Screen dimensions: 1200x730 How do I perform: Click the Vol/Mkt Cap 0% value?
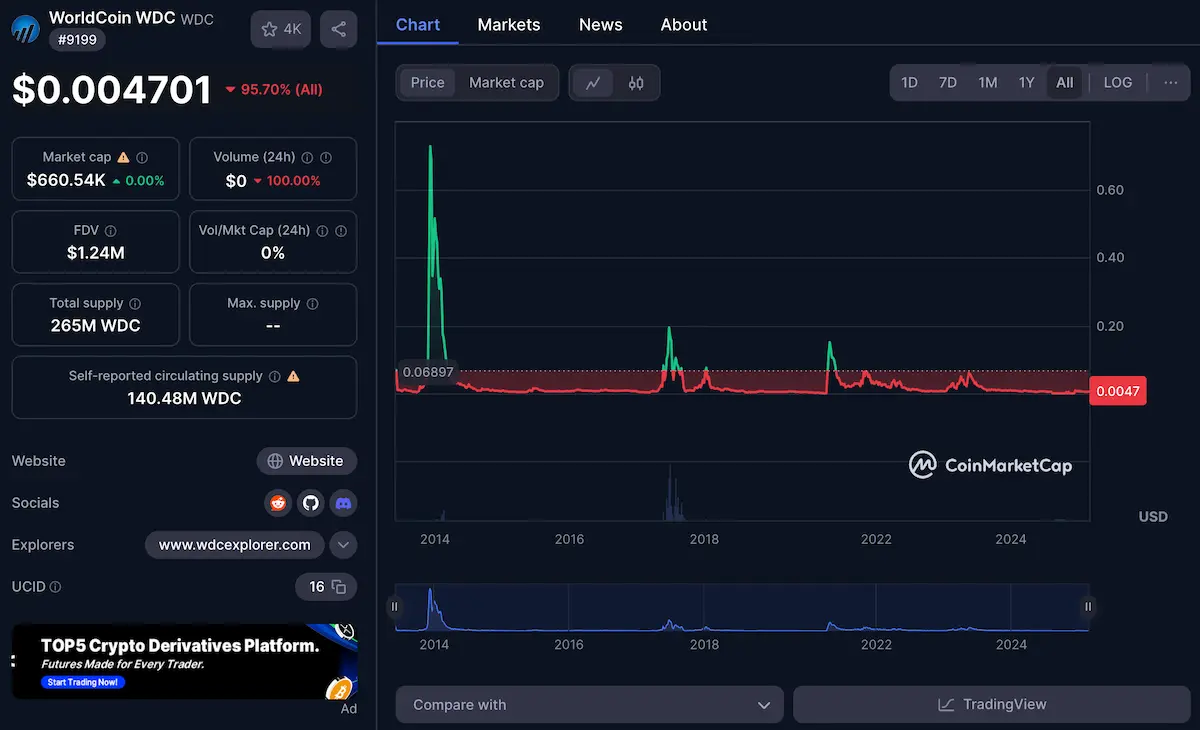click(273, 253)
